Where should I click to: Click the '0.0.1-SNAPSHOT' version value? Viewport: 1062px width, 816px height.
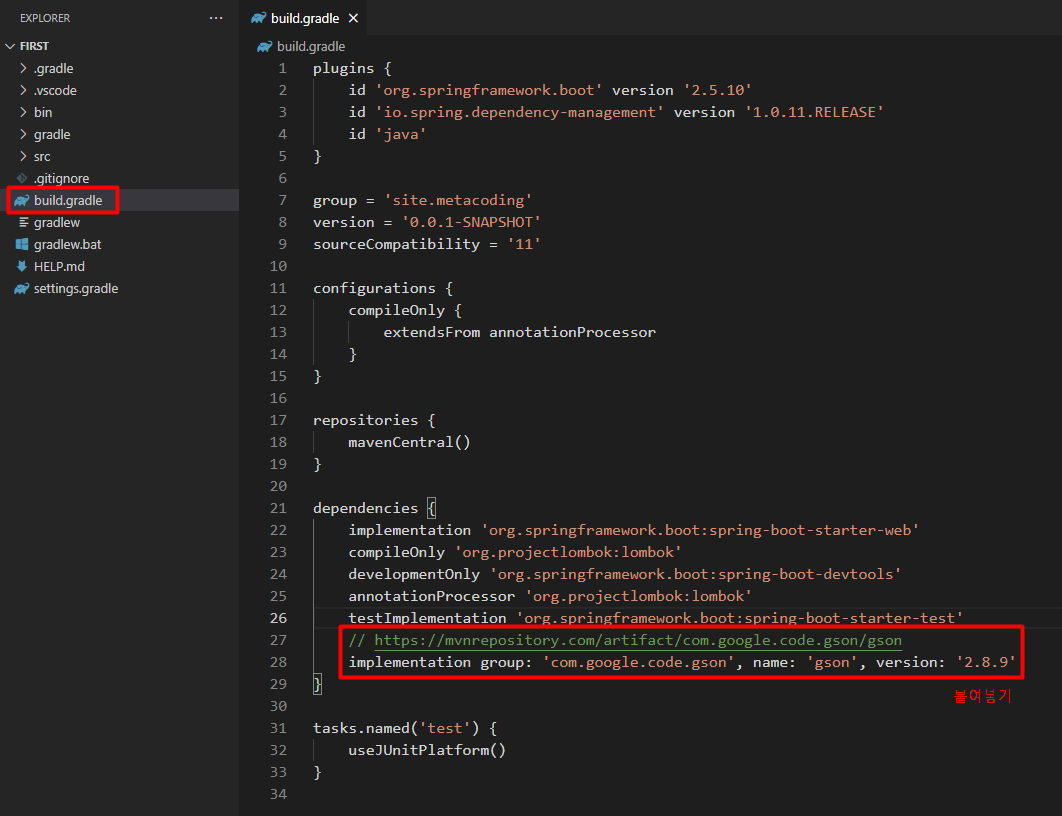[x=471, y=222]
